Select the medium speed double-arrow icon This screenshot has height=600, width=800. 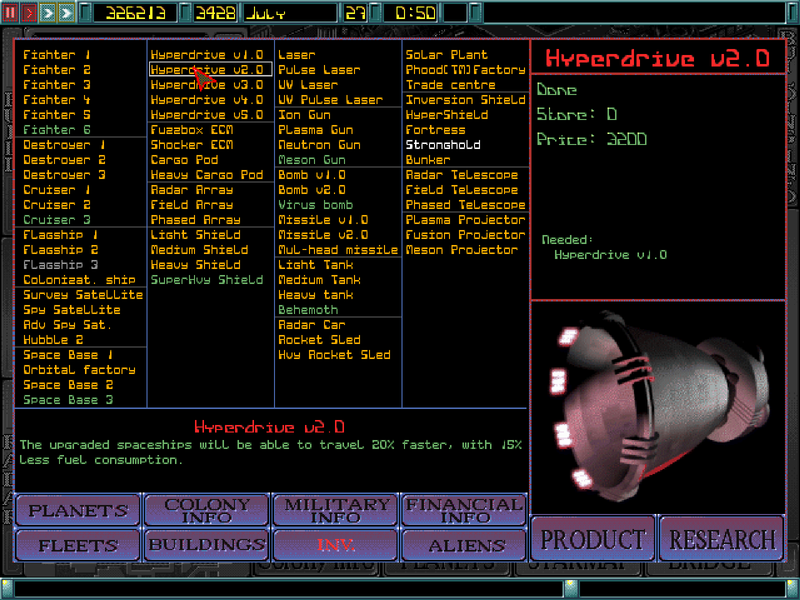point(47,12)
